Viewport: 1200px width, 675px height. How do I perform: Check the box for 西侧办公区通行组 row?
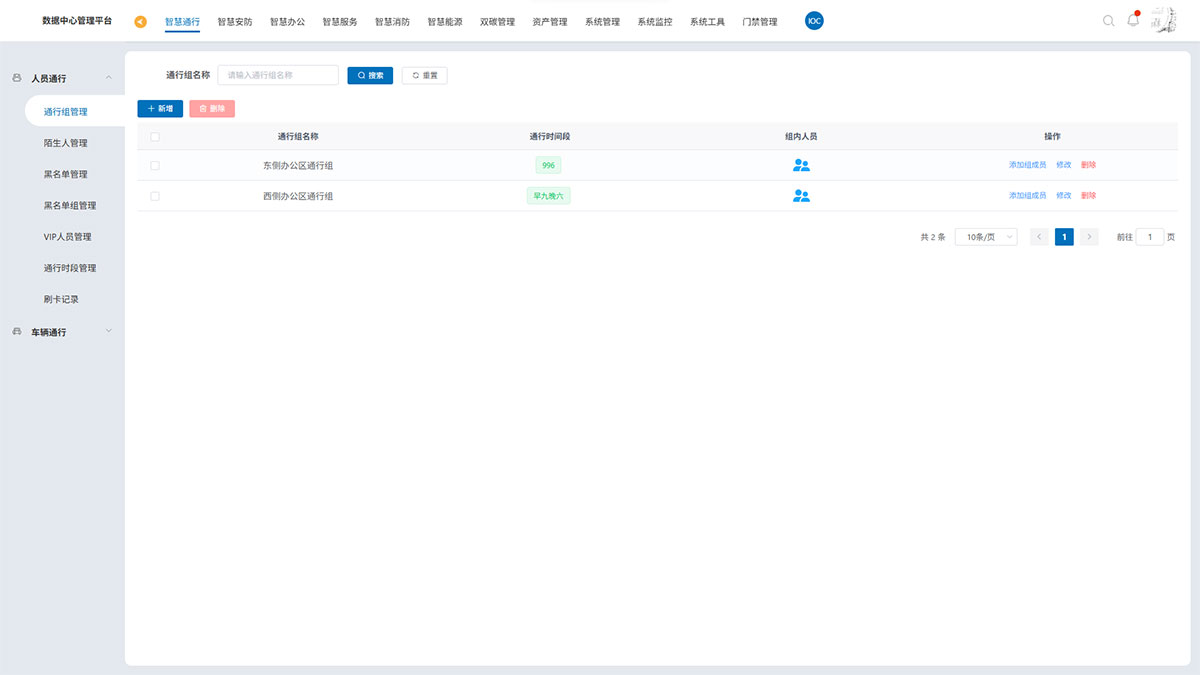click(155, 196)
